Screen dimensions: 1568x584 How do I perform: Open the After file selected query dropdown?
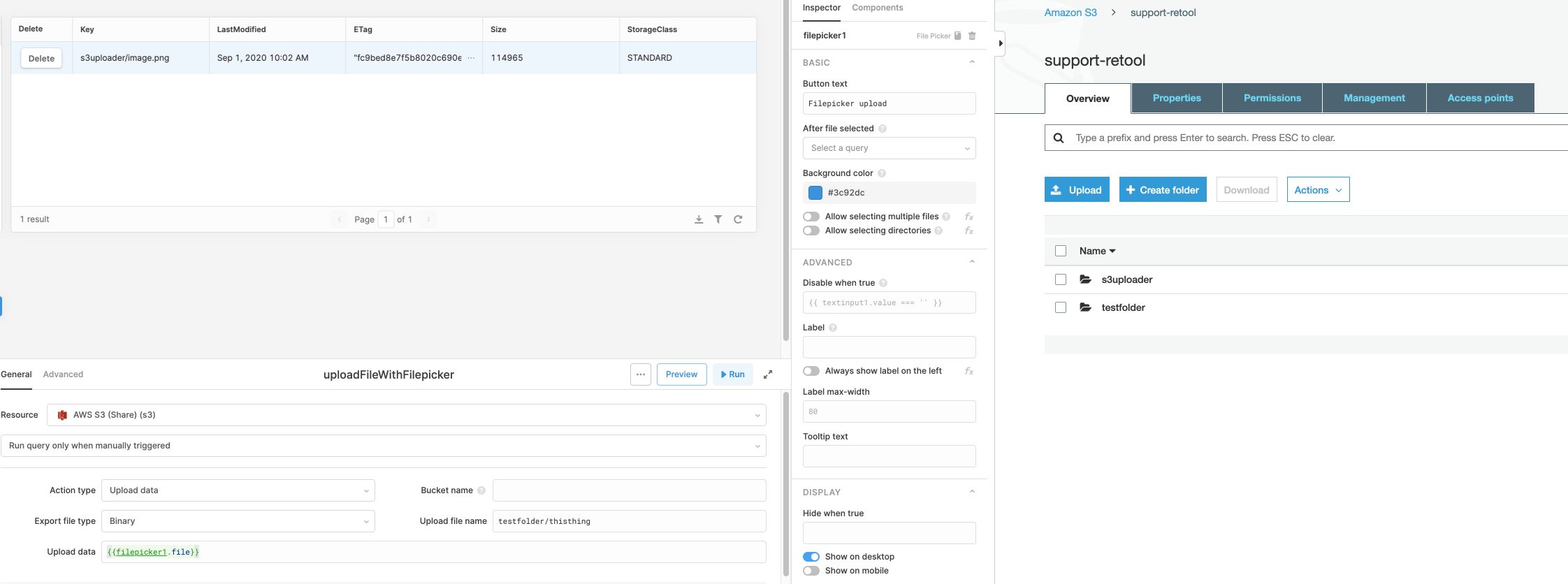(x=890, y=148)
